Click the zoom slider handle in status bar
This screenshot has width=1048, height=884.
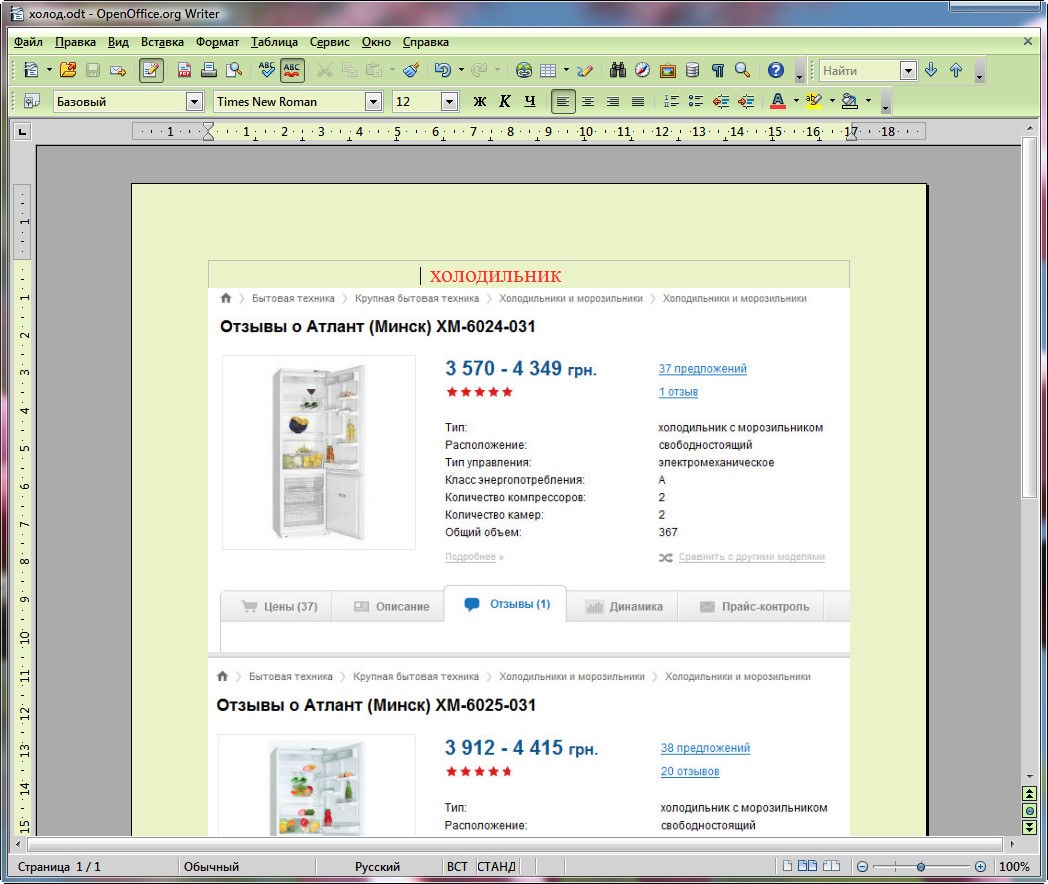(921, 867)
